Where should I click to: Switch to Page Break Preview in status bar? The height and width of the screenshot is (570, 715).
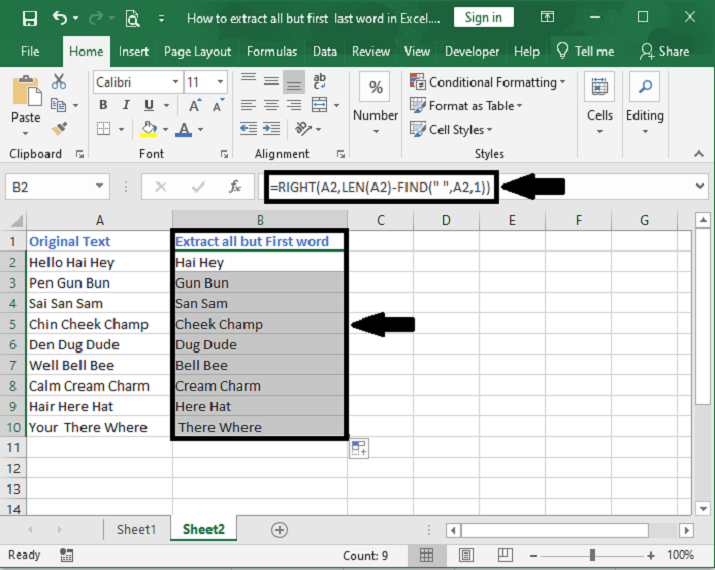tap(505, 555)
